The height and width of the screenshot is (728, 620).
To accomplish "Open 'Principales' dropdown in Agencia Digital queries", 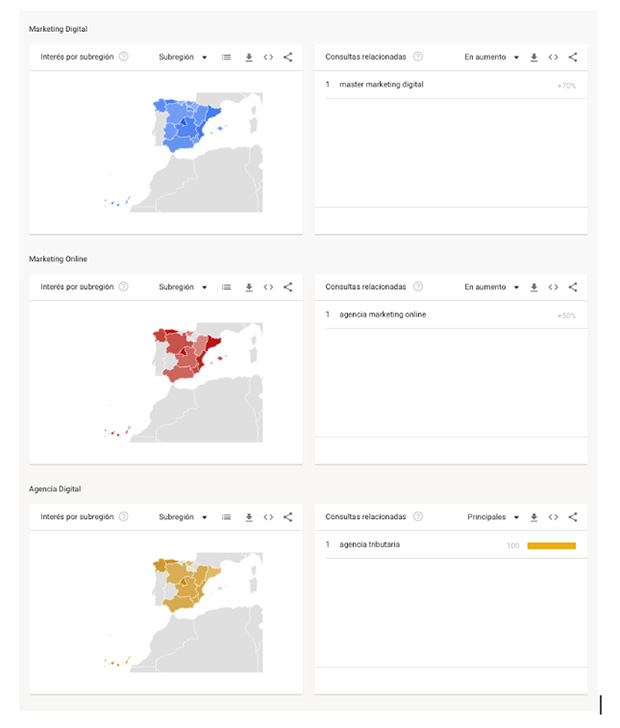I will pos(493,517).
